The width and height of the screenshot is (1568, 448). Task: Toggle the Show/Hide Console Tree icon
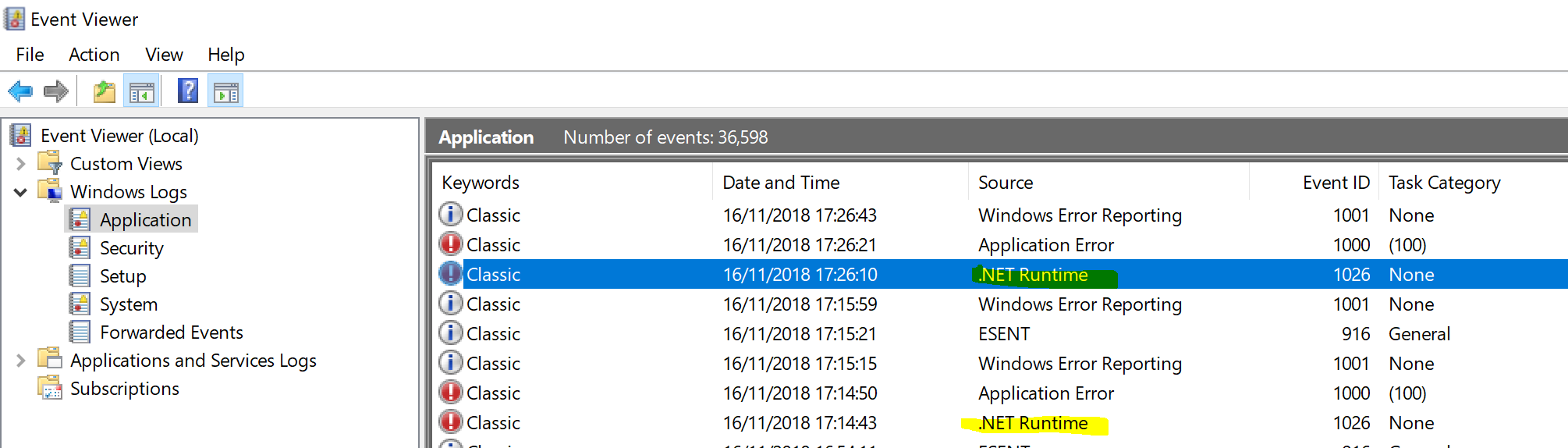tap(141, 92)
